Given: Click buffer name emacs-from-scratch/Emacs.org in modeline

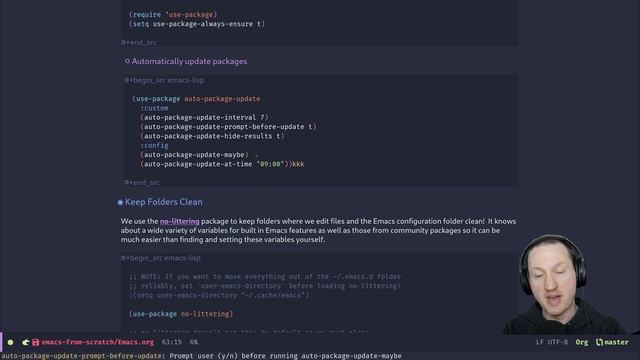Looking at the screenshot, I should click(98, 342).
